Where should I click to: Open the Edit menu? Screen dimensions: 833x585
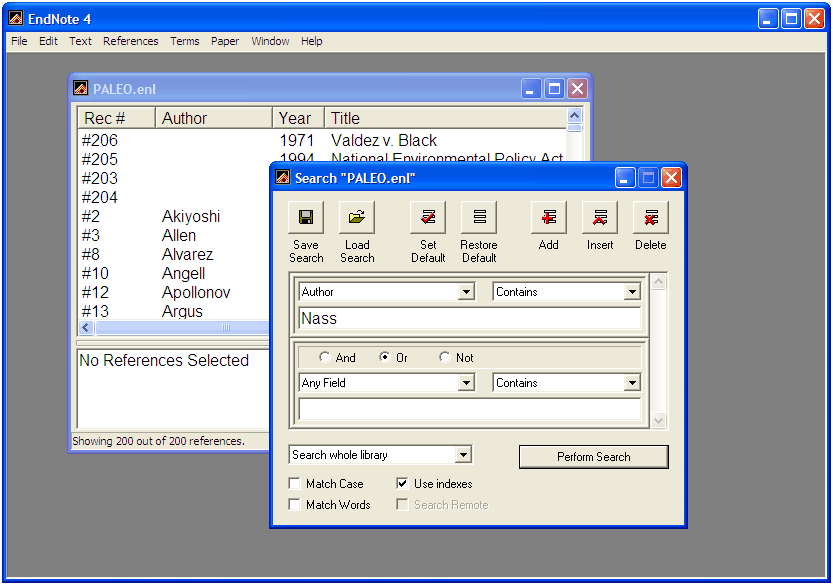click(48, 41)
